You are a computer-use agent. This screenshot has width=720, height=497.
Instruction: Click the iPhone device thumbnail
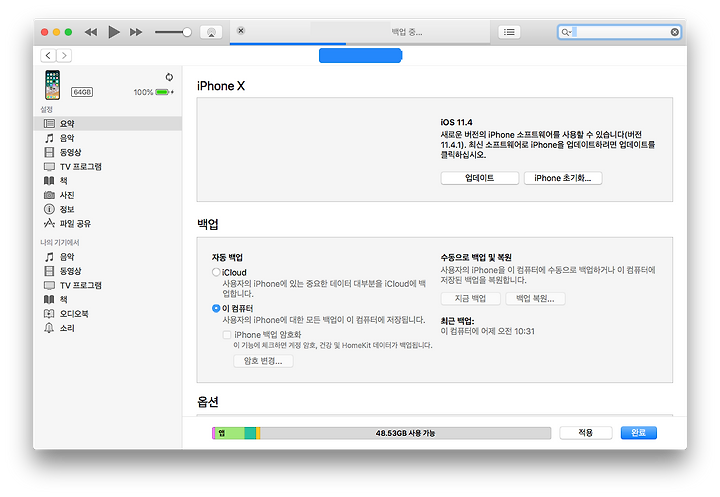(52, 85)
